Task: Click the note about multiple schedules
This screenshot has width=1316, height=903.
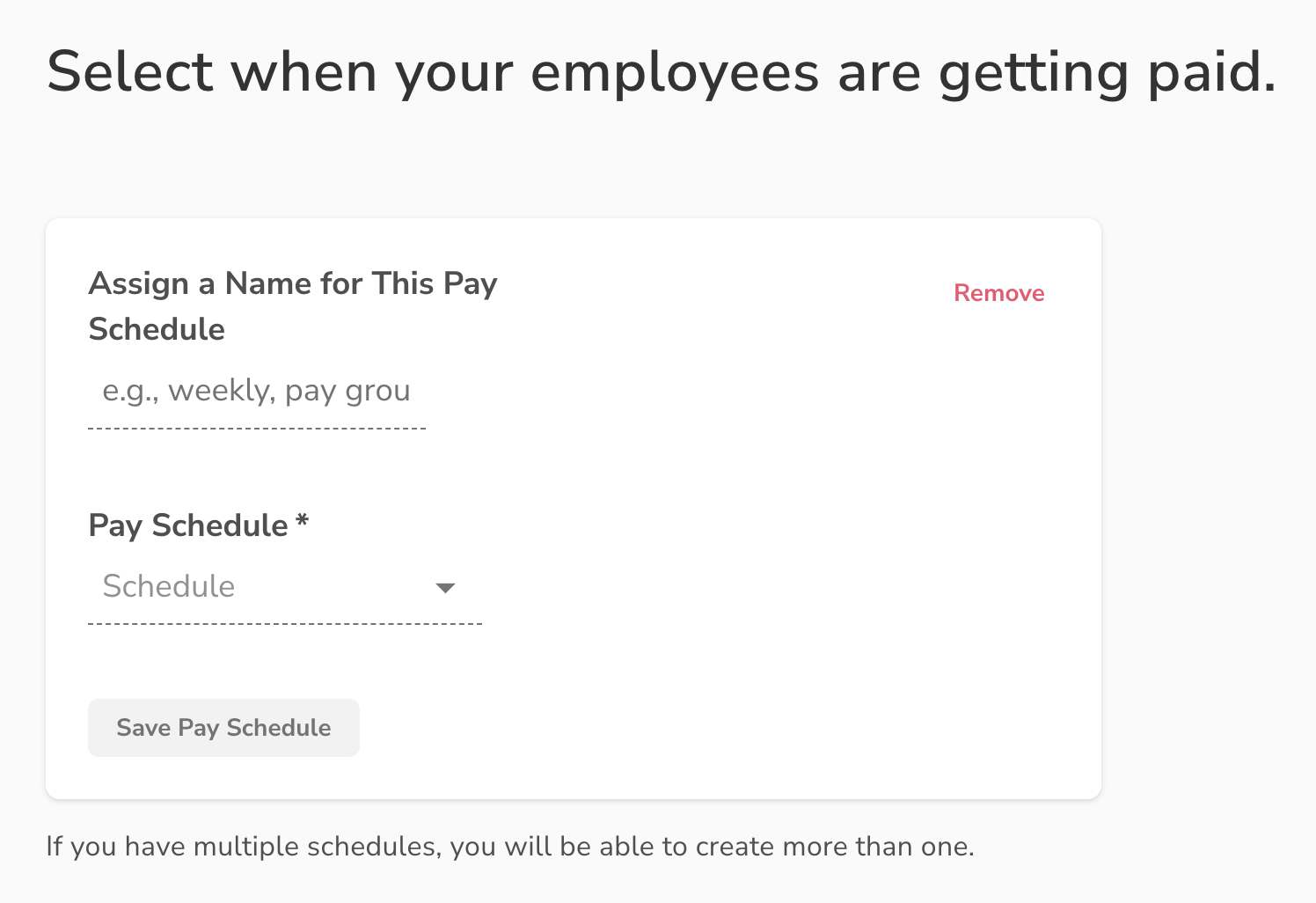Action: click(x=509, y=847)
